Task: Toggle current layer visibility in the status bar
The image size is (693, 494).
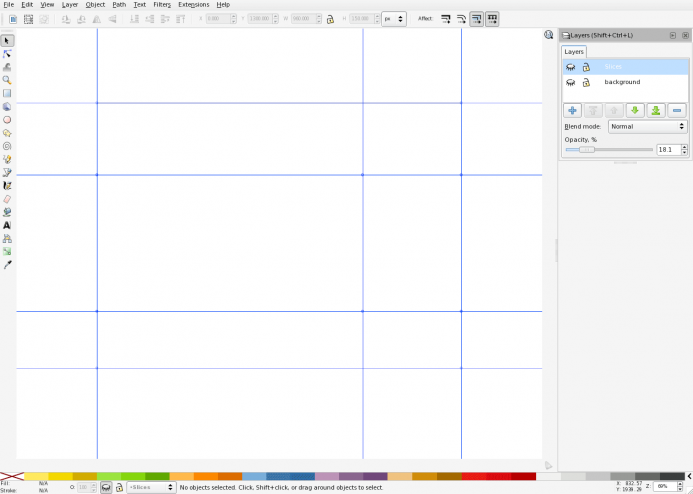Action: point(106,487)
